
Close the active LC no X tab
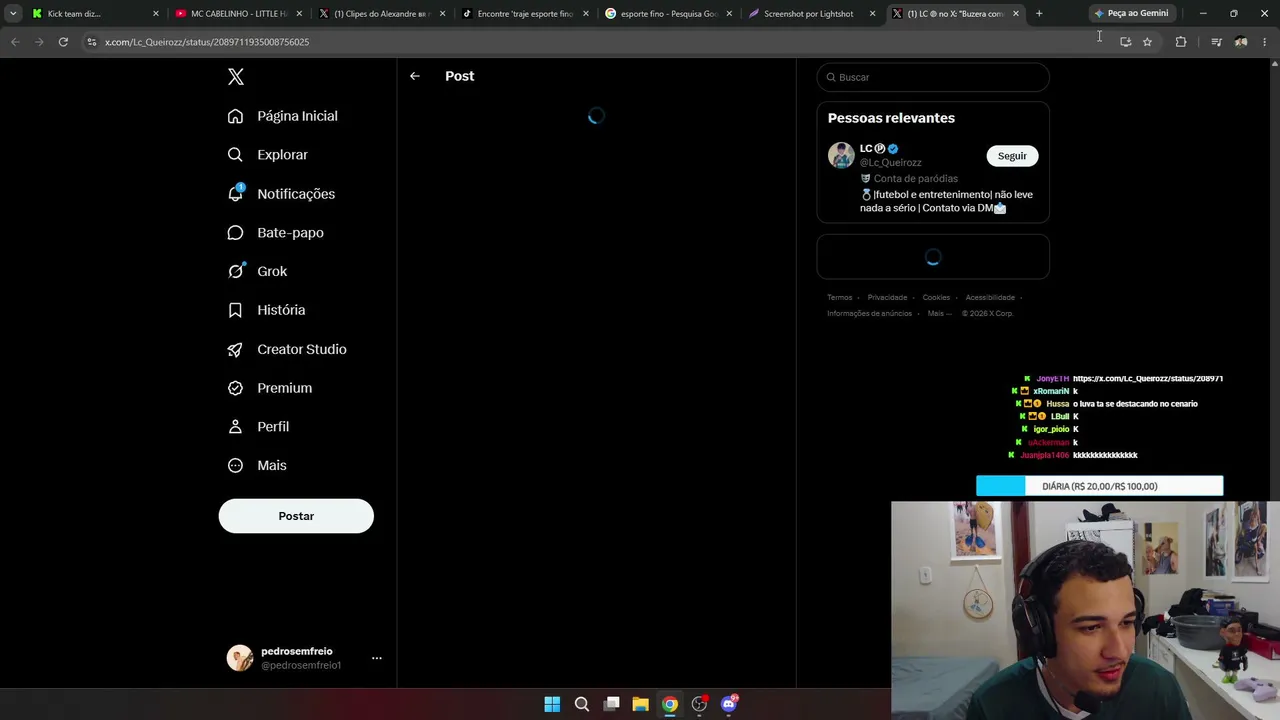pos(1016,14)
